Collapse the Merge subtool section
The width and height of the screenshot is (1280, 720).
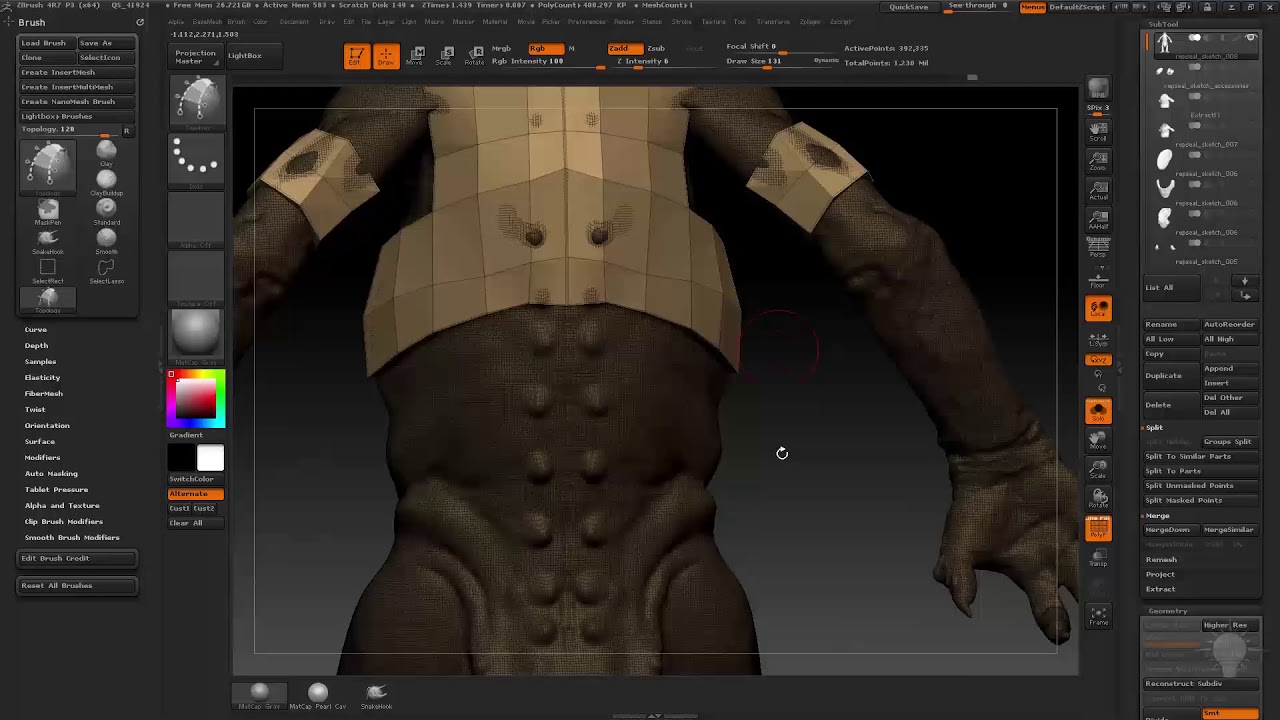coord(1157,515)
